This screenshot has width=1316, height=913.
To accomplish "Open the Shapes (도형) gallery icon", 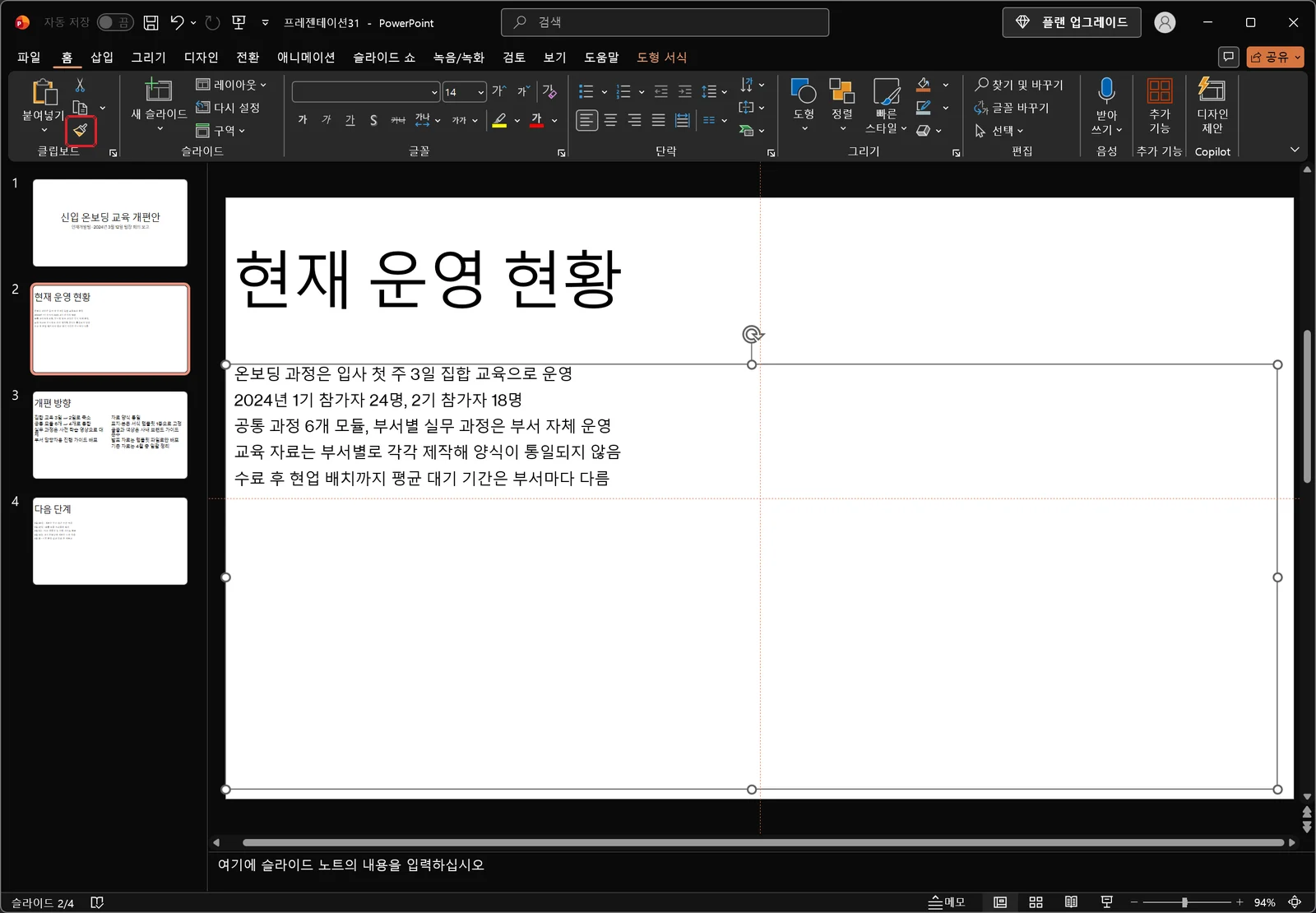I will point(804,90).
